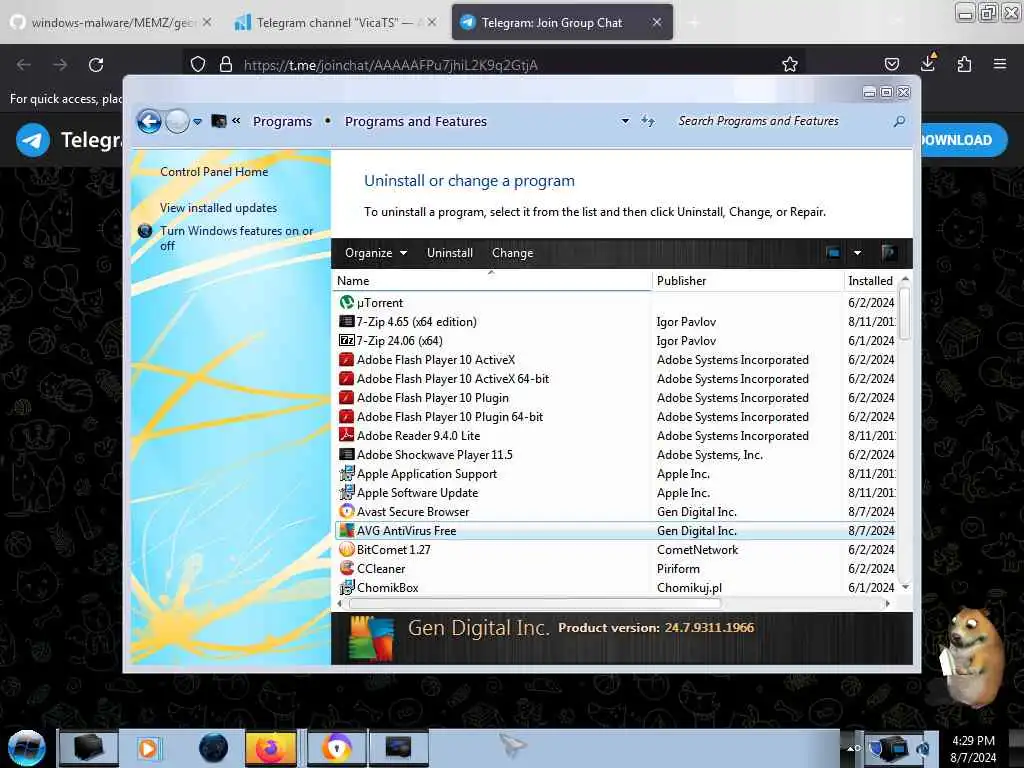Open the Firefox hamburger menu

[x=999, y=64]
